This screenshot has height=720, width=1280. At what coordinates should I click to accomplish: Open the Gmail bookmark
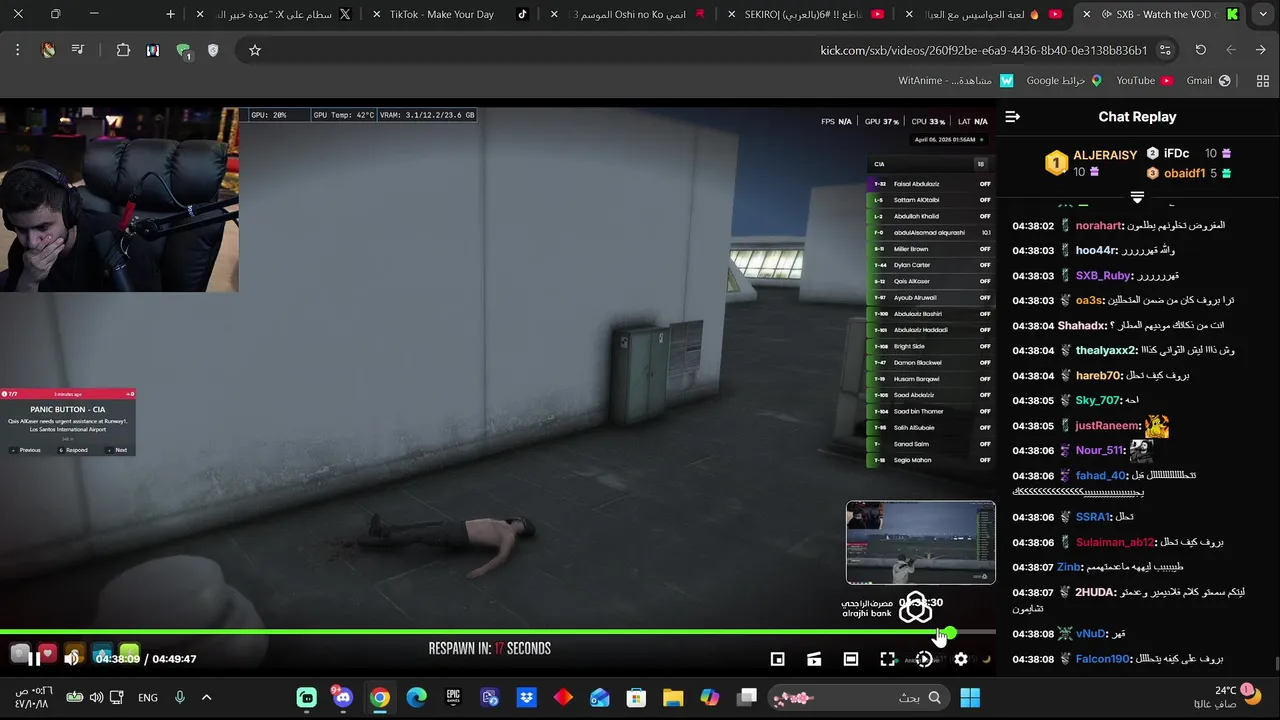(1209, 80)
